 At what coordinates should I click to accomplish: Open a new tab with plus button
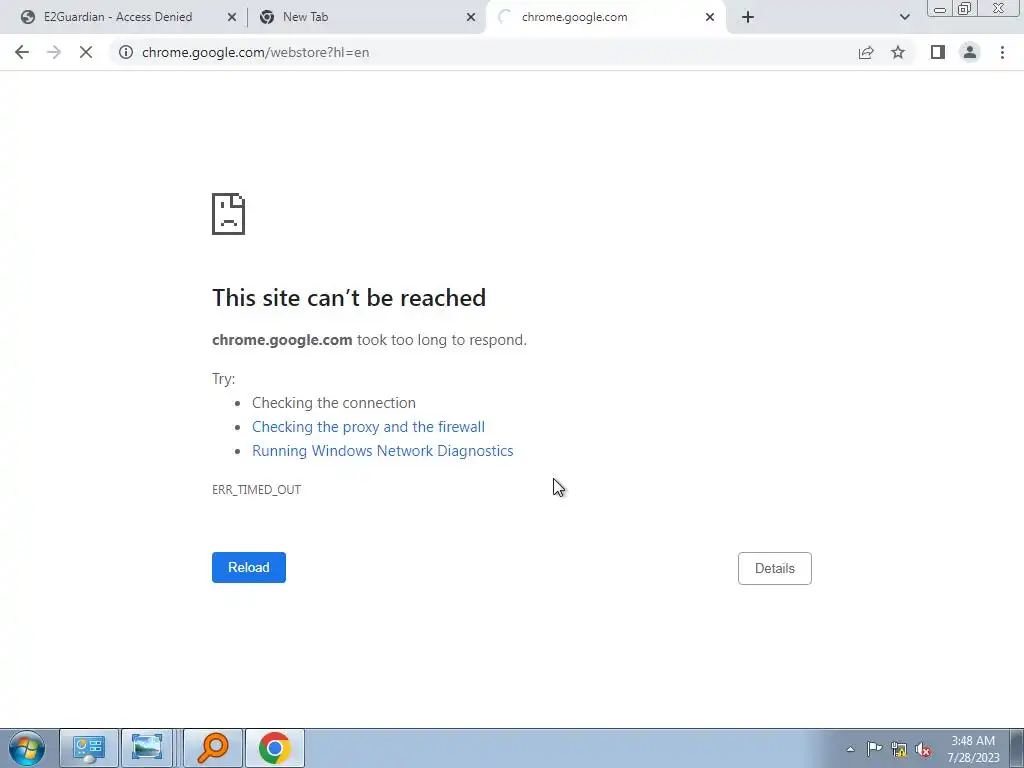pyautogui.click(x=748, y=17)
